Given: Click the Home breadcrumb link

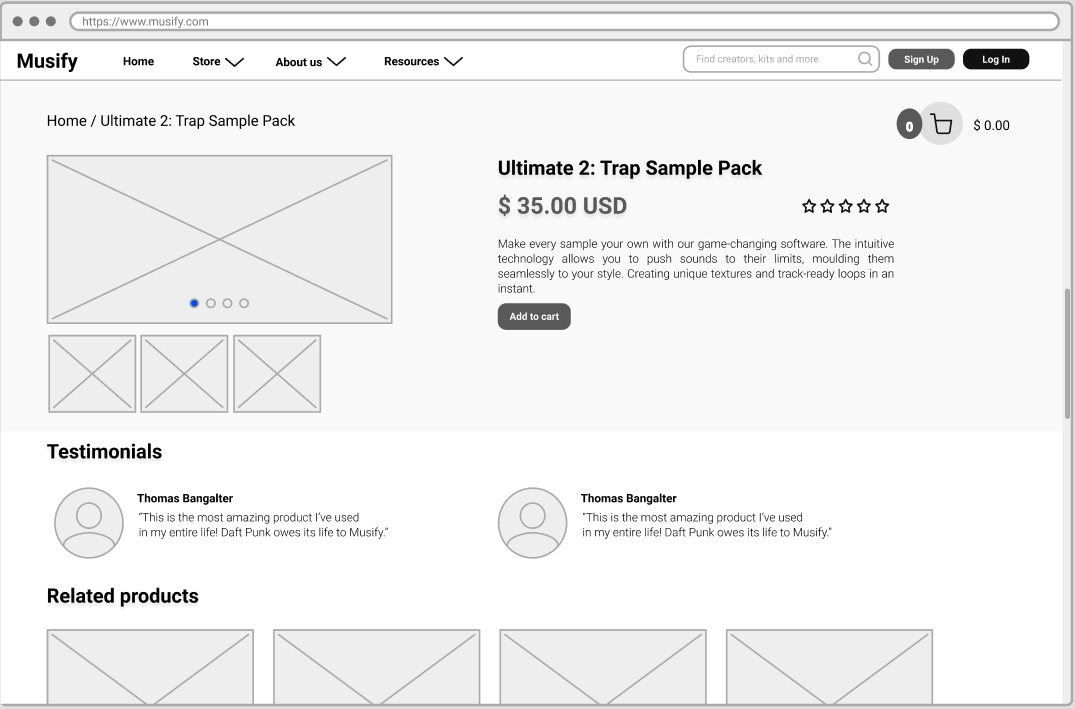Looking at the screenshot, I should pos(67,121).
